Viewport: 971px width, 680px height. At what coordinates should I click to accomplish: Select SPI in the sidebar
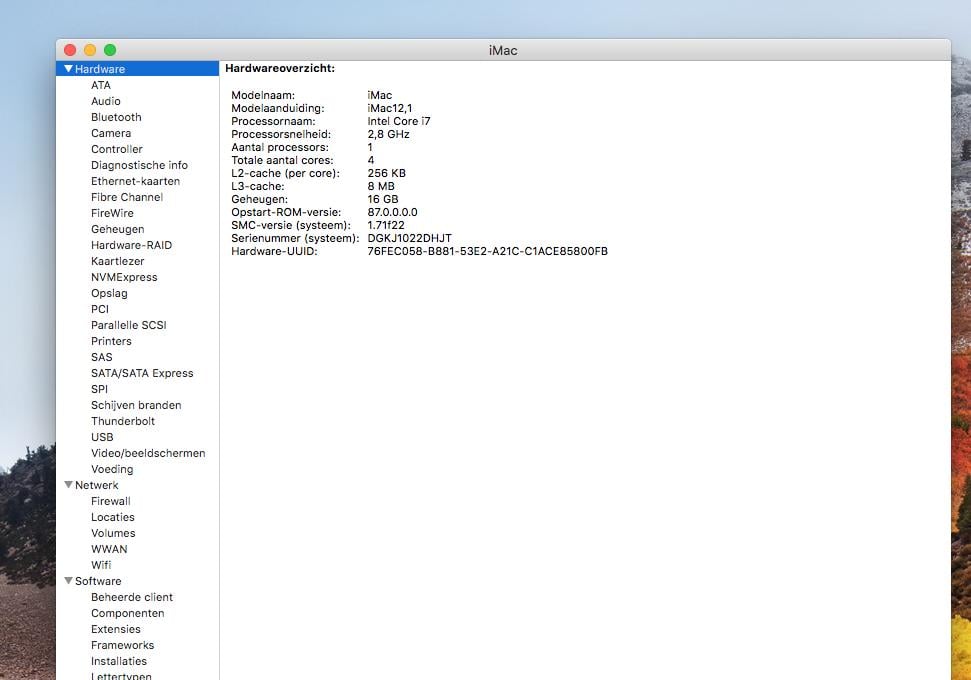coord(100,389)
